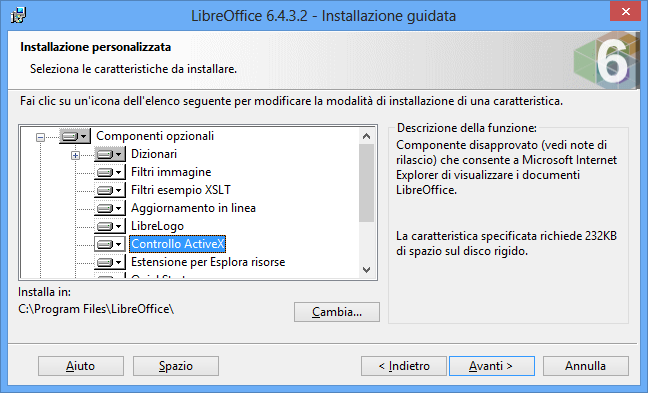Click the drive icon next to Filtri esempio XSLT

point(110,190)
